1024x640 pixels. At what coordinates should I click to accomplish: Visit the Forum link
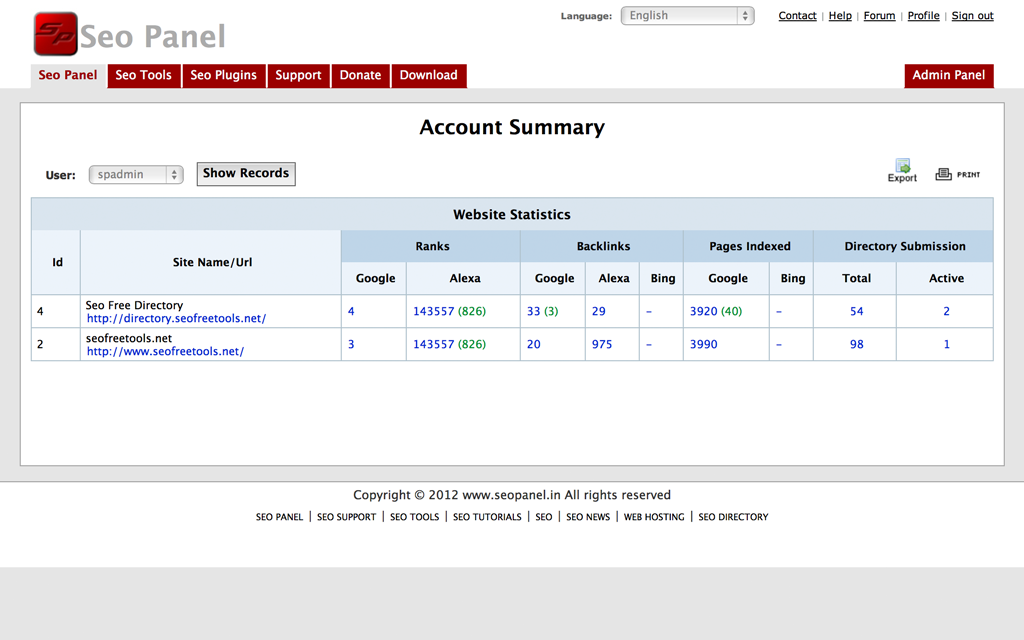(x=879, y=16)
